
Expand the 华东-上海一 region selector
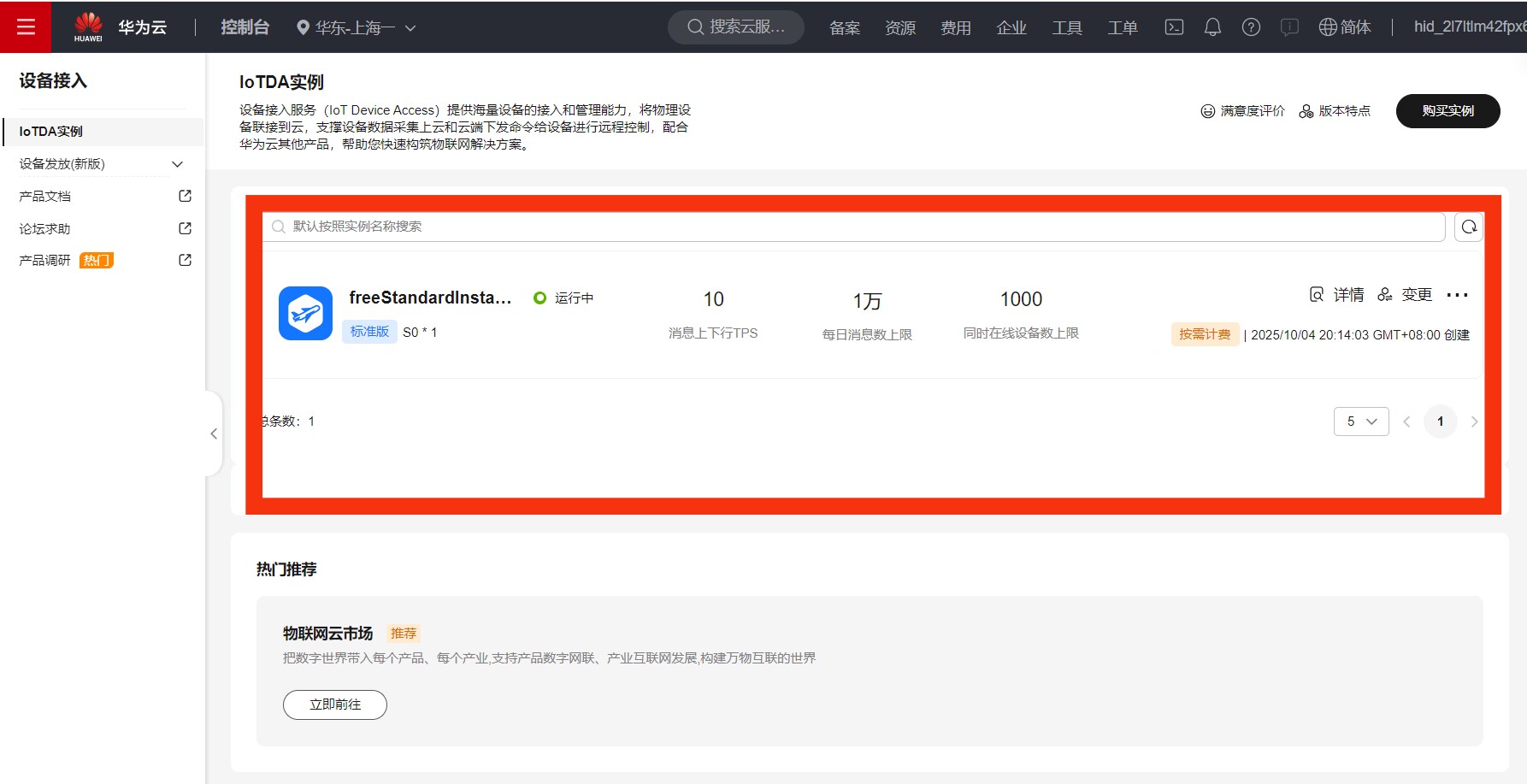(356, 28)
